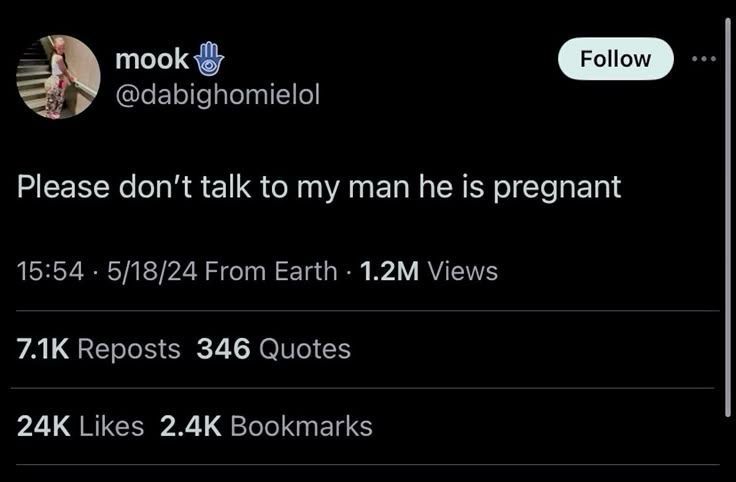736x482 pixels.
Task: Click the vertical scrollbar on the right
Action: 728,218
